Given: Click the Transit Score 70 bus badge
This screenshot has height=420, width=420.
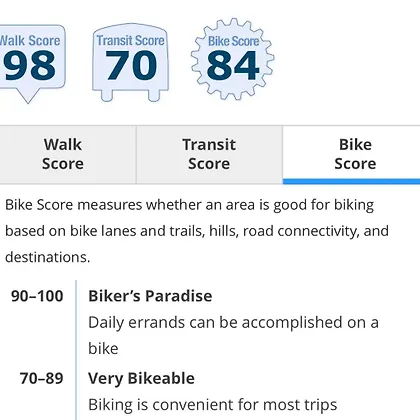Looking at the screenshot, I should coord(130,63).
